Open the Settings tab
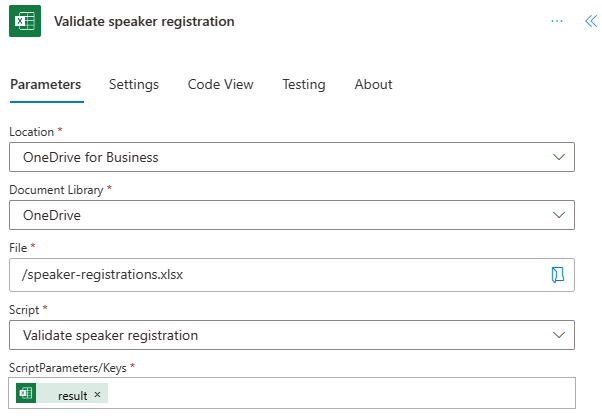The height and width of the screenshot is (420, 602). [134, 84]
